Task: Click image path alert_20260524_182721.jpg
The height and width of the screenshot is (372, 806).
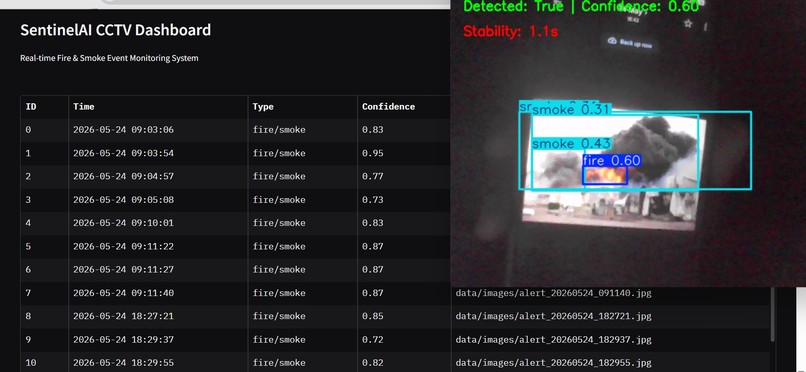Action: tap(554, 316)
